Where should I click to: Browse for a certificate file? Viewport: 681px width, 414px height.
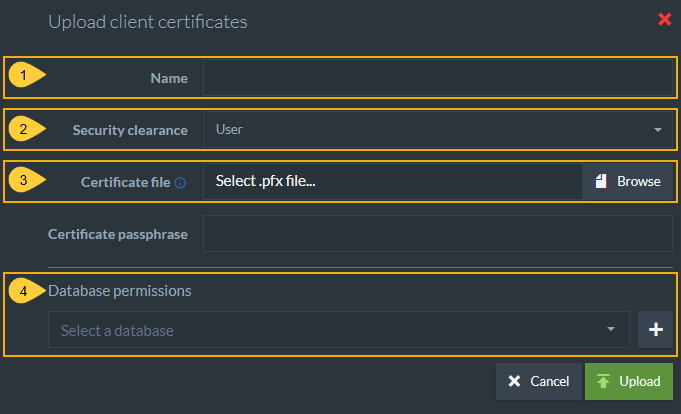click(x=628, y=181)
